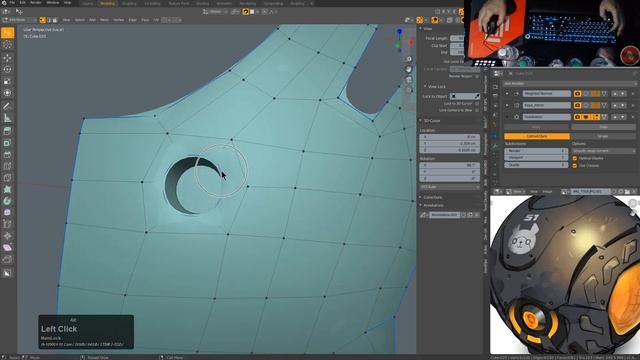
Task: Open the File menu
Action: 12,2
